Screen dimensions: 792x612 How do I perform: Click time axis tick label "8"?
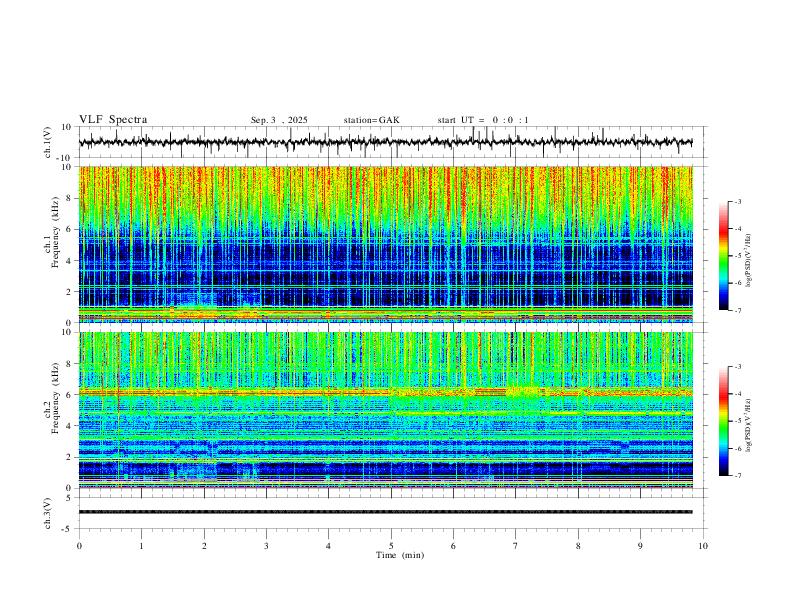coord(578,546)
